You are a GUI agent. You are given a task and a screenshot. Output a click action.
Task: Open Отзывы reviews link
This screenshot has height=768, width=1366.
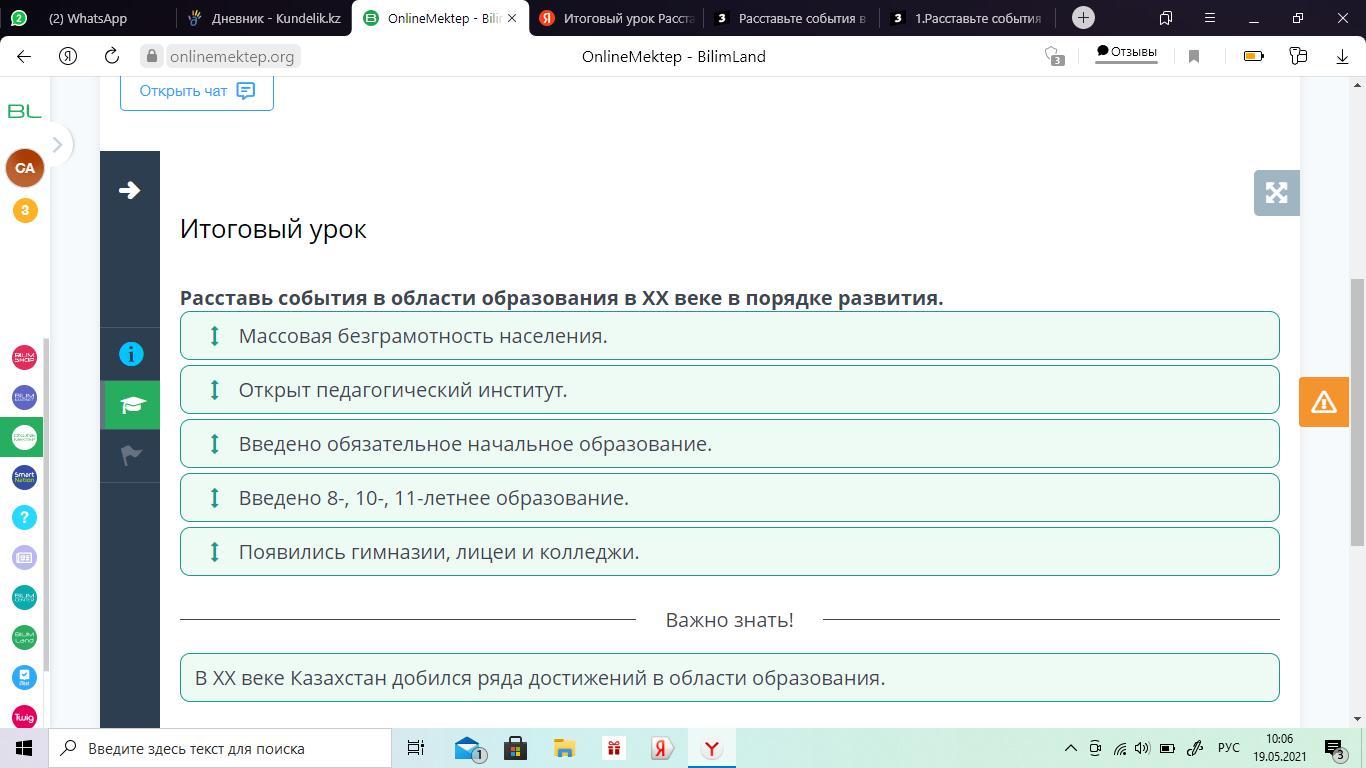click(1126, 52)
